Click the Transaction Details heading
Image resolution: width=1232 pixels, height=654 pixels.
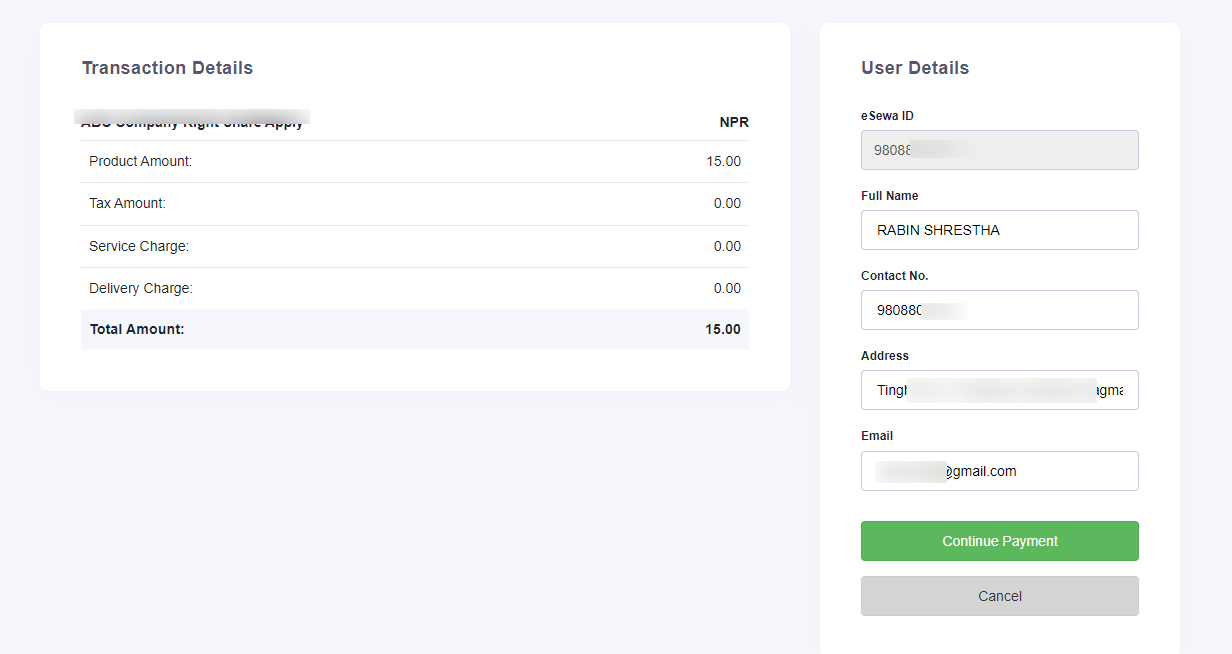167,67
